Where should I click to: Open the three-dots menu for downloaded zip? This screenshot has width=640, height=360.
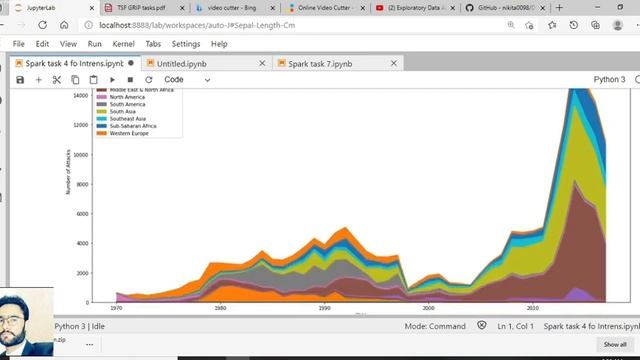pyautogui.click(x=89, y=344)
